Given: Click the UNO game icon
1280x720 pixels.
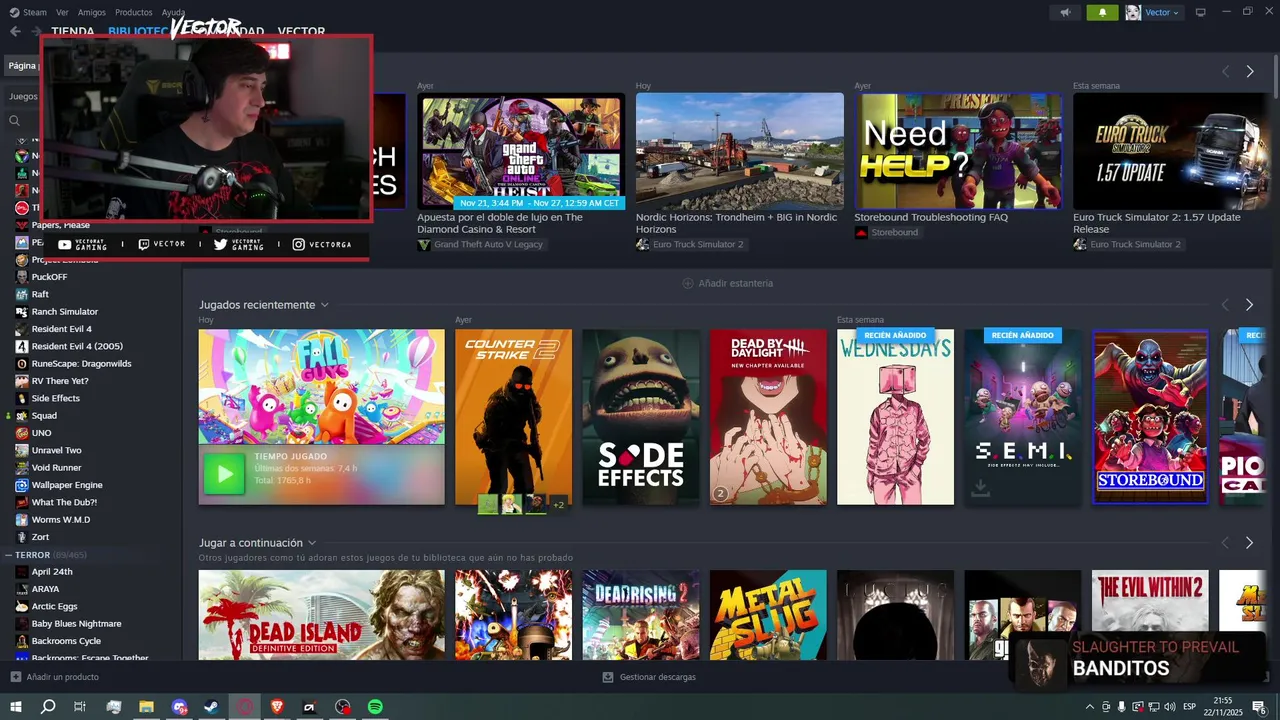Looking at the screenshot, I should tap(22, 433).
